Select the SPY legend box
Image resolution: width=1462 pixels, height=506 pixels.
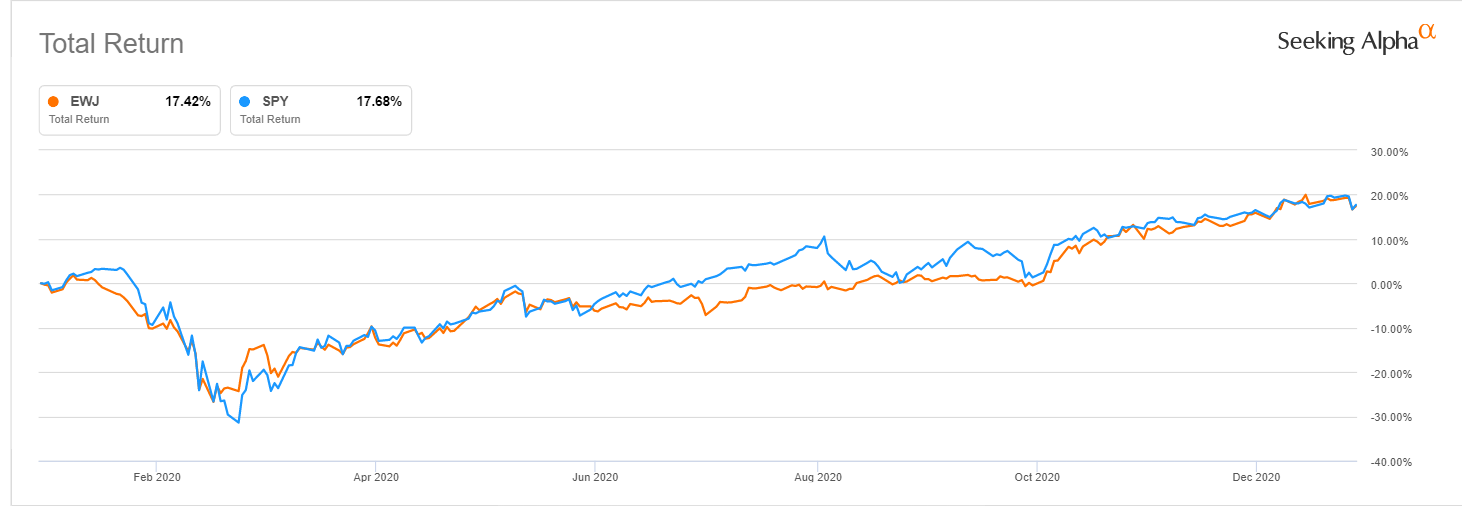pos(320,110)
